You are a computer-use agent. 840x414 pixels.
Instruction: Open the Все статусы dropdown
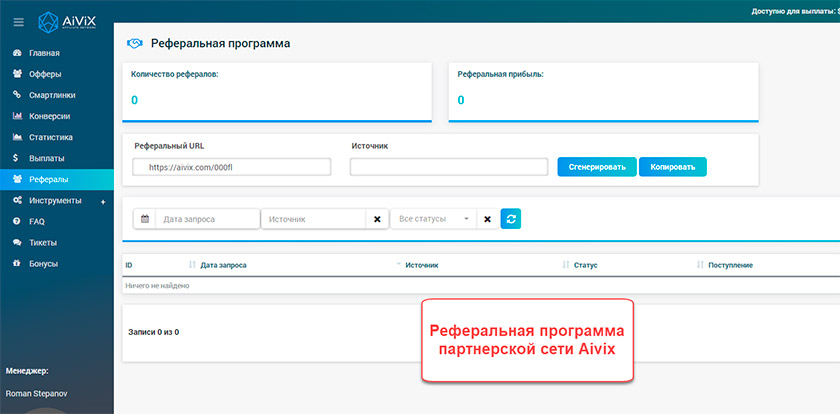433,219
